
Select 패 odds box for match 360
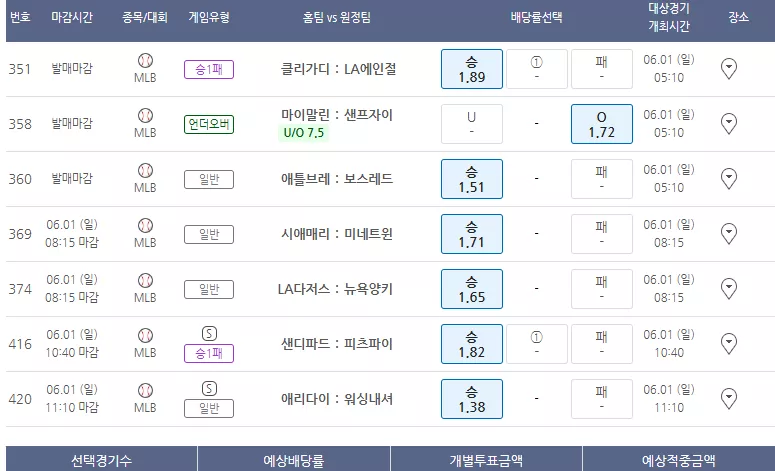[602, 179]
